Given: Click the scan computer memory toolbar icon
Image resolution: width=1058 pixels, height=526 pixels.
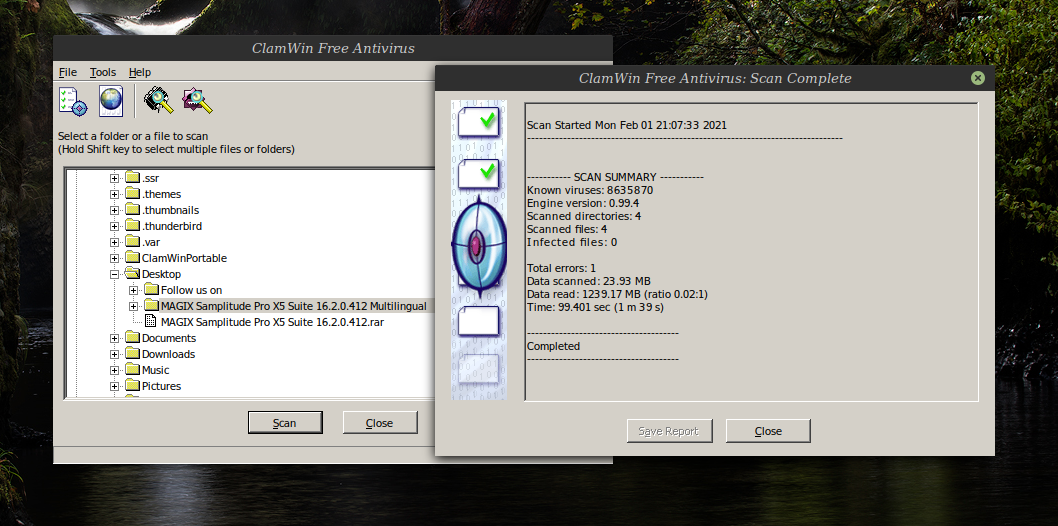Looking at the screenshot, I should point(159,100).
